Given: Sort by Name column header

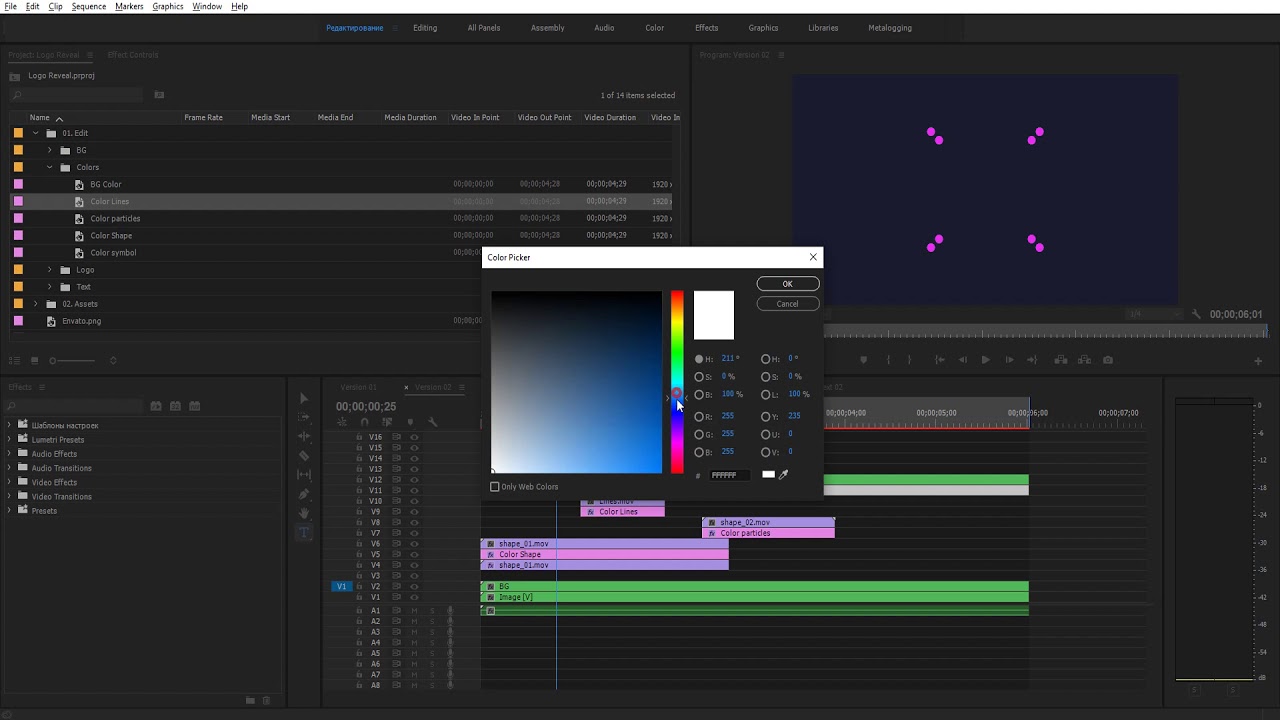Looking at the screenshot, I should pos(39,118).
